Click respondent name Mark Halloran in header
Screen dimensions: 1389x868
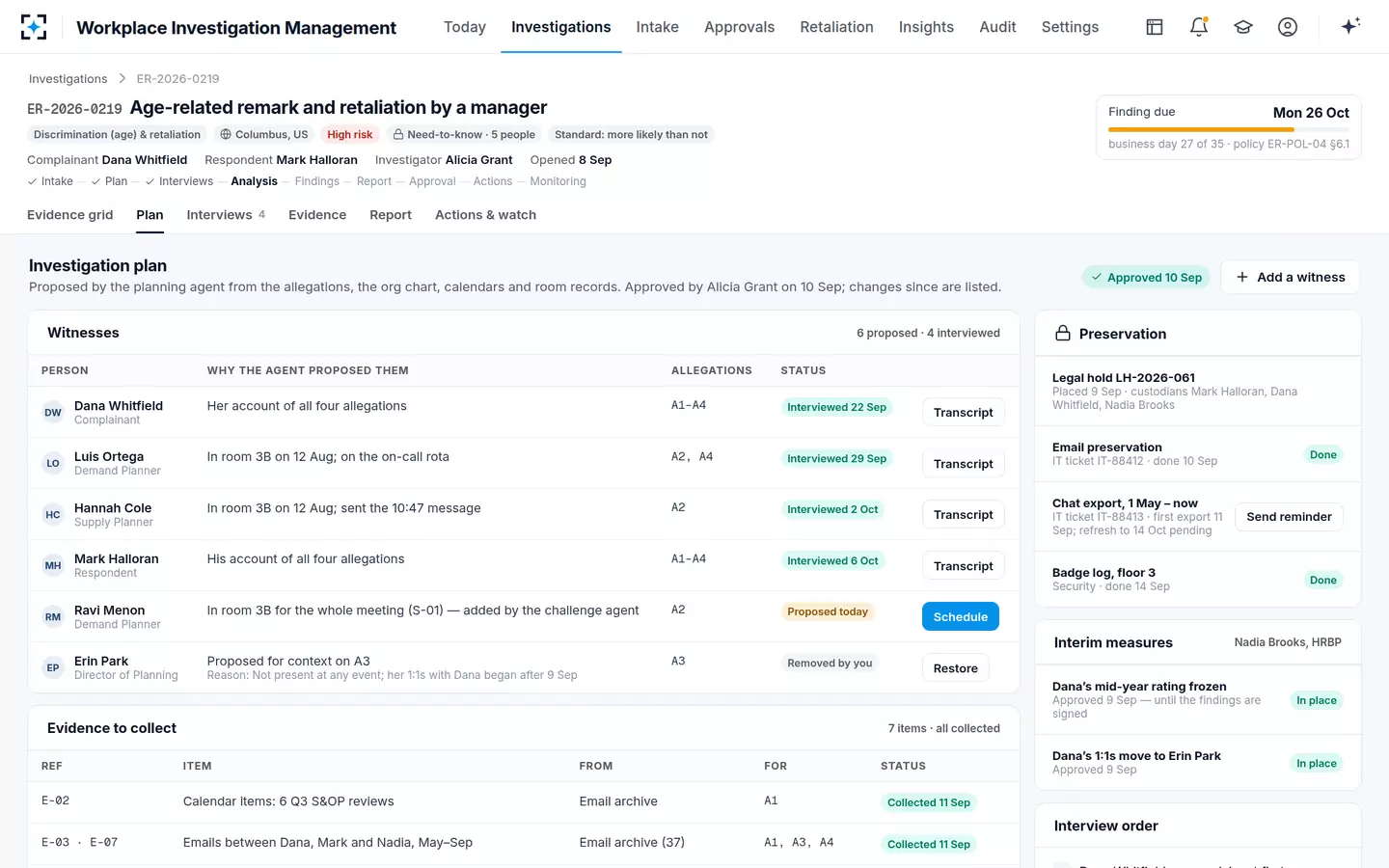[317, 160]
